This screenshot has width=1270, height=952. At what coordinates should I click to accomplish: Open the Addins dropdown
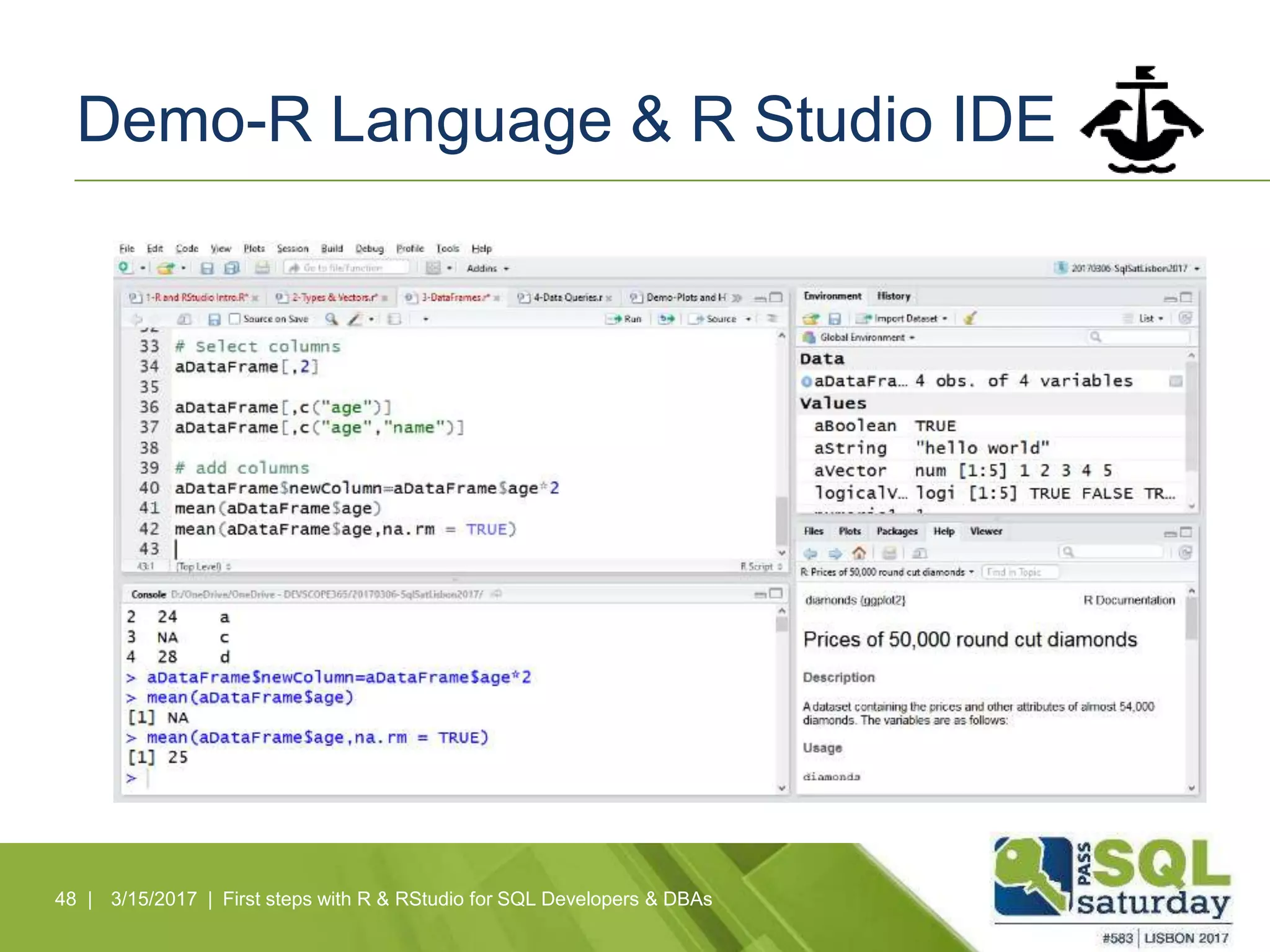coord(487,268)
